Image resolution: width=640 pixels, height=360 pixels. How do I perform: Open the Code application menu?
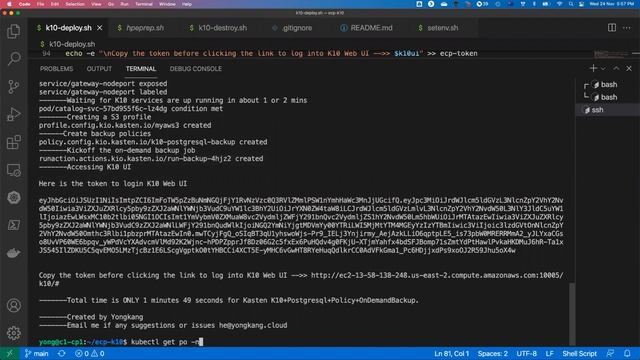click(x=24, y=4)
